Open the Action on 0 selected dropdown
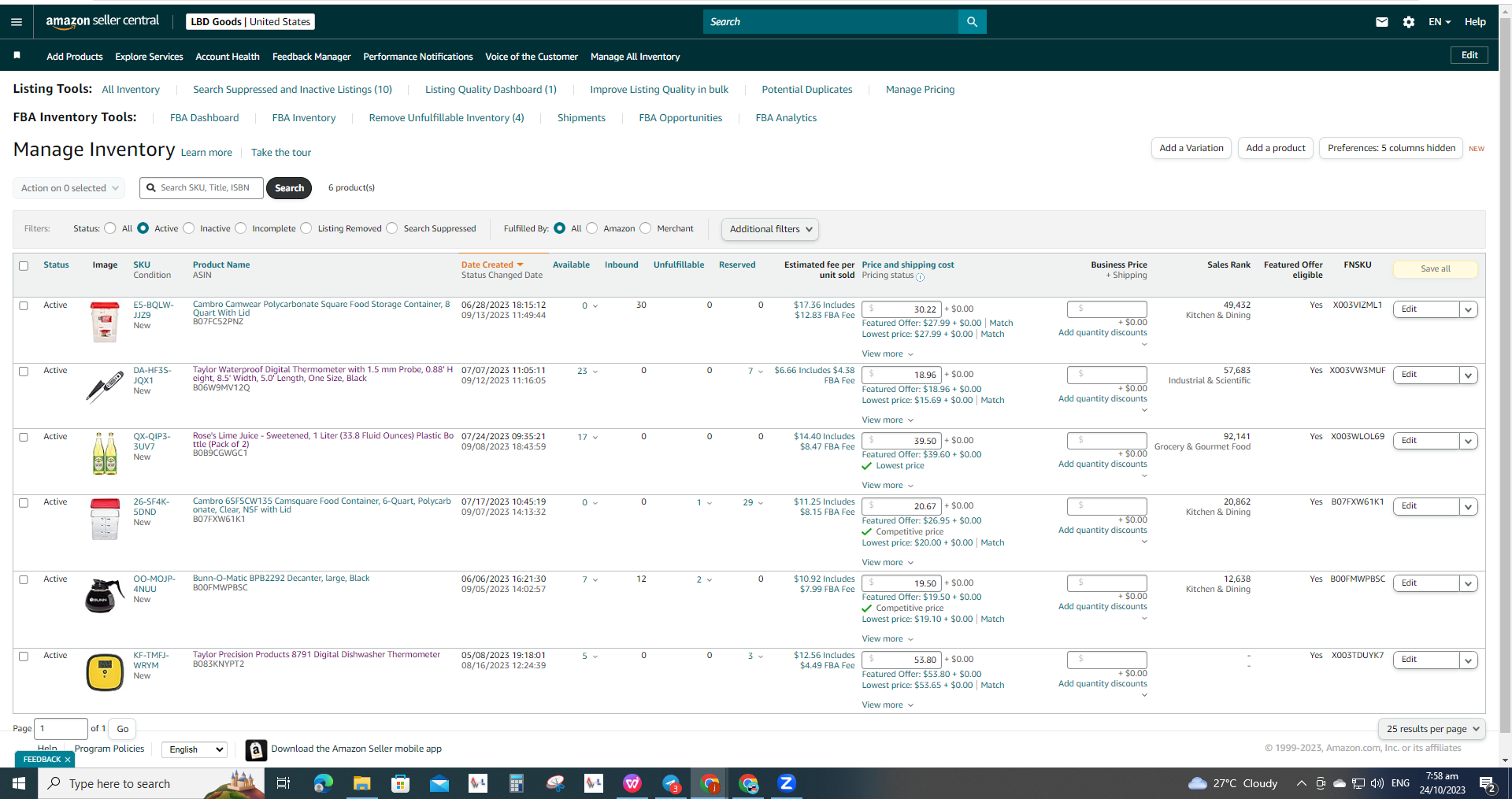This screenshot has height=799, width=1512. (x=69, y=188)
